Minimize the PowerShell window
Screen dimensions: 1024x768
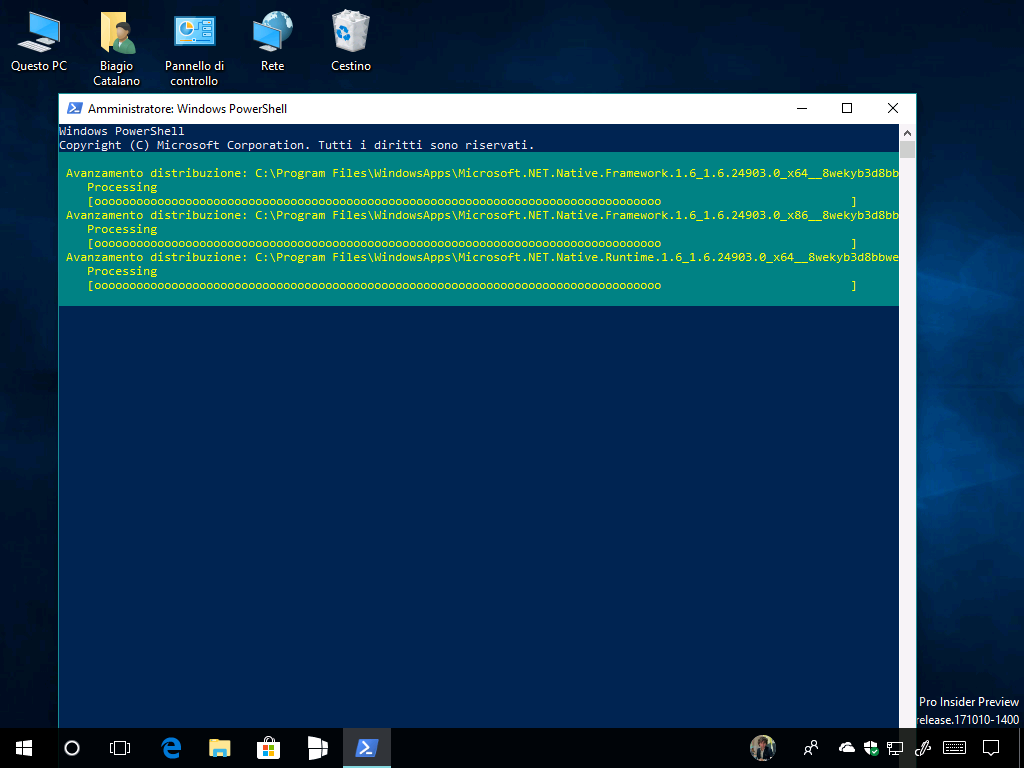pyautogui.click(x=802, y=108)
